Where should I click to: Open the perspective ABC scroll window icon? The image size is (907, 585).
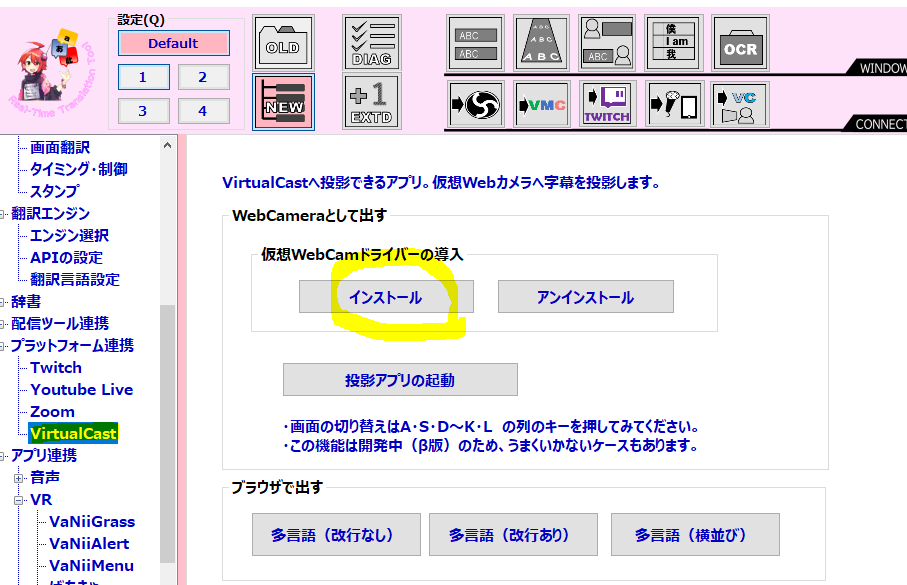click(x=541, y=43)
